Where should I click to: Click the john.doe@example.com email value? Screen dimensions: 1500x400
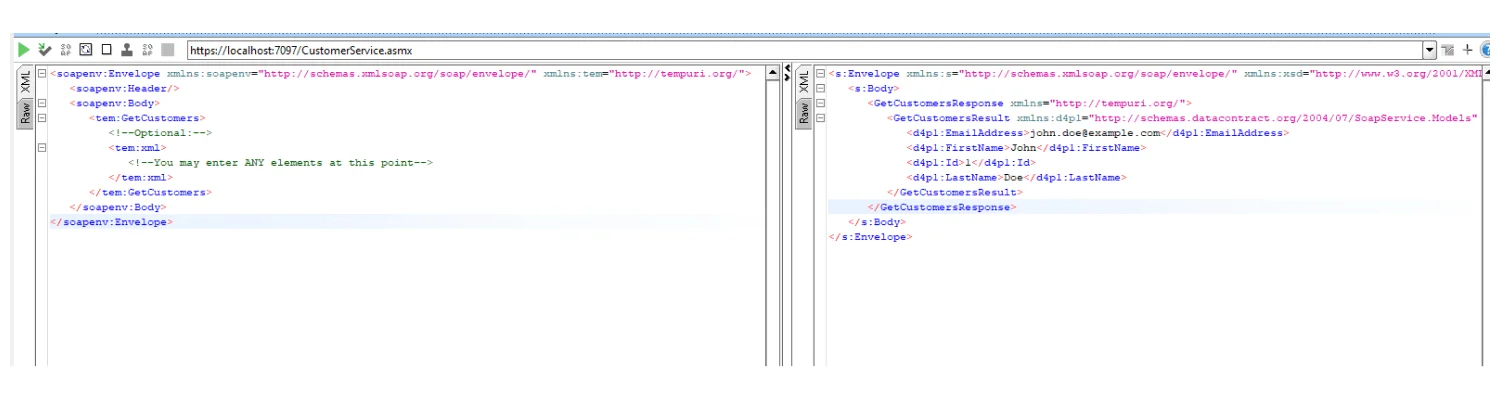pos(1095,133)
